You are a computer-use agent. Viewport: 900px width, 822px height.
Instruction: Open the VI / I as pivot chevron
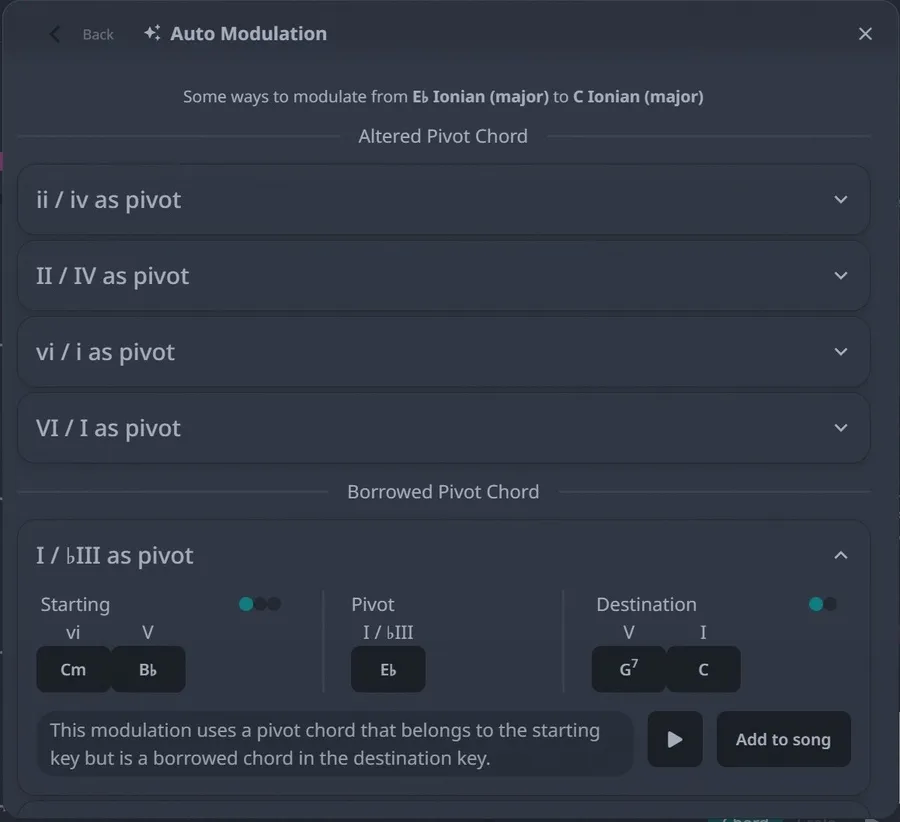tap(840, 428)
